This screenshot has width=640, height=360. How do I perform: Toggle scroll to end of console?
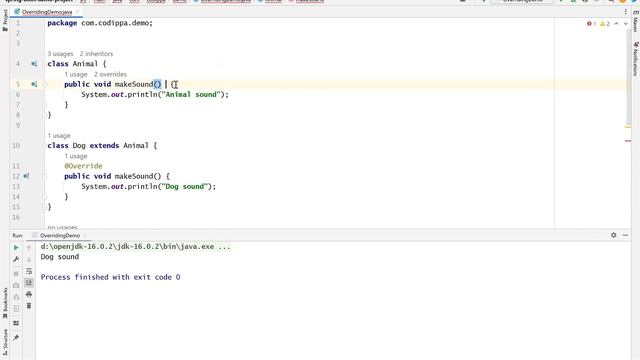pos(29,282)
